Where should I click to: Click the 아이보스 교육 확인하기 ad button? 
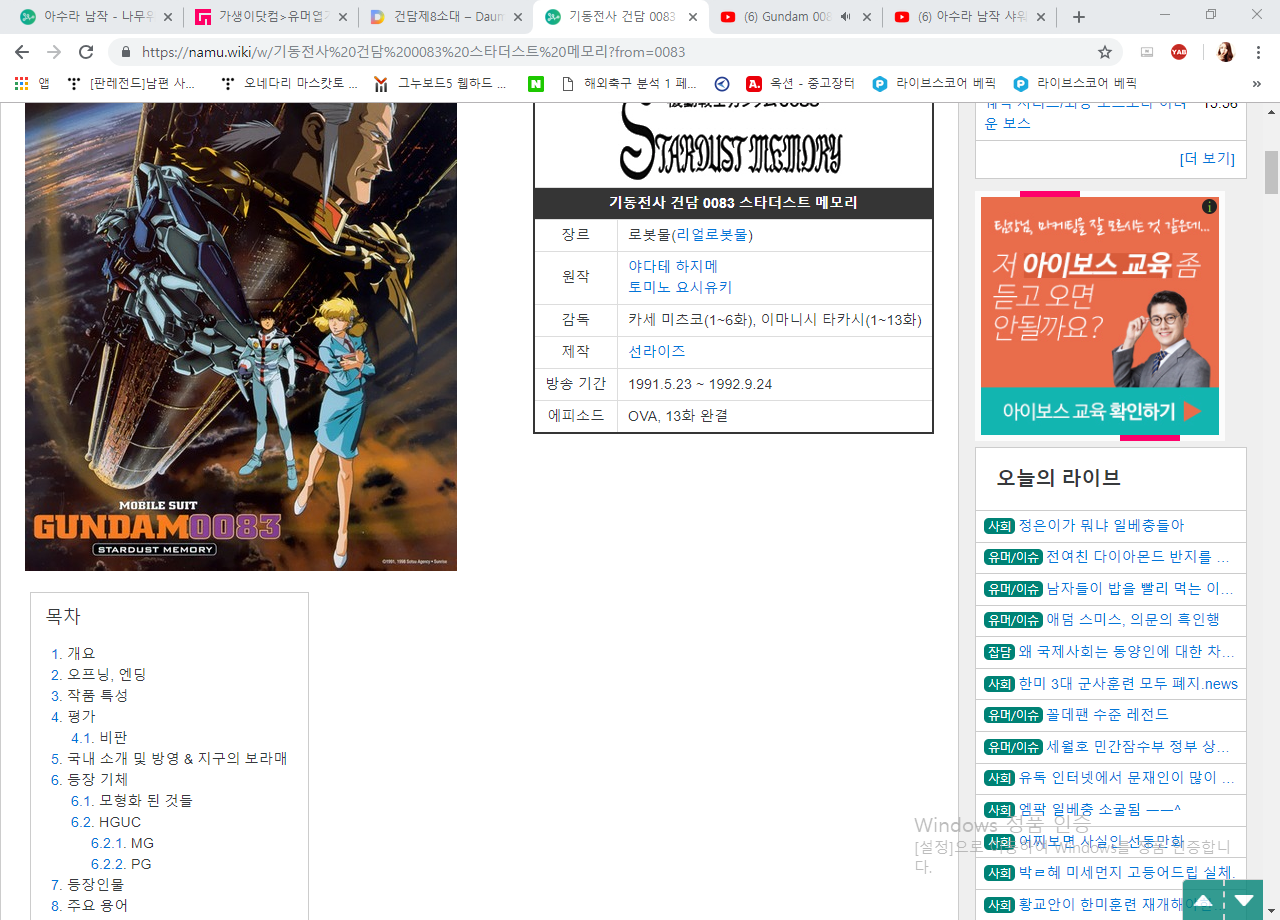tap(1100, 411)
